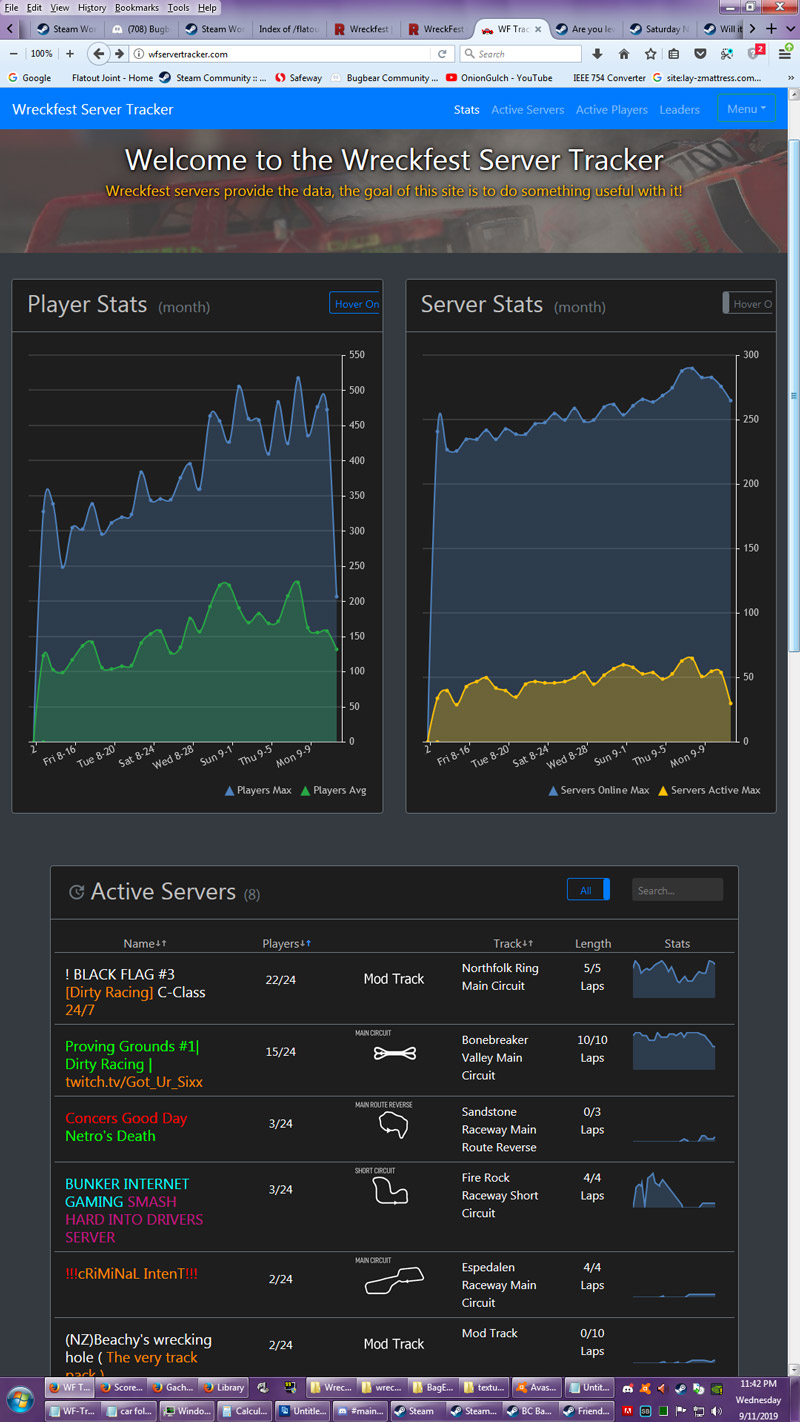Go to the Firefox home page icon

pyautogui.click(x=624, y=54)
